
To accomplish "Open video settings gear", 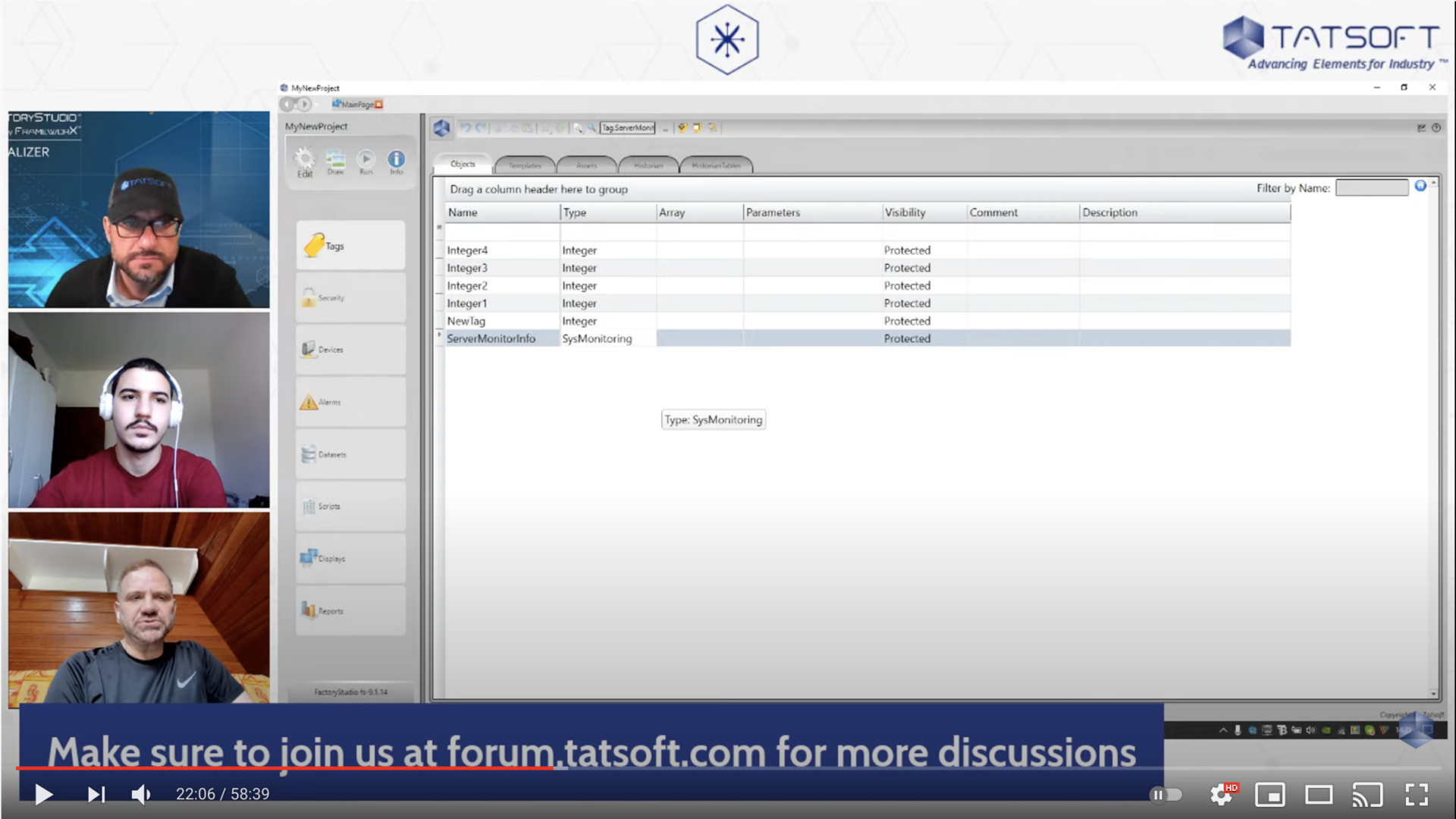I will pos(1222,794).
